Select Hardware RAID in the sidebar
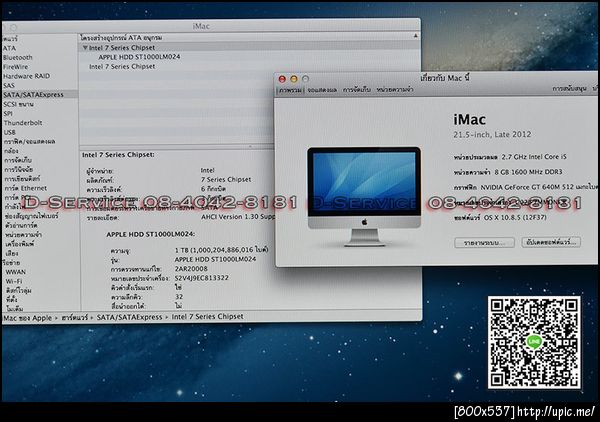Image resolution: width=600 pixels, height=422 pixels. pyautogui.click(x=26, y=76)
